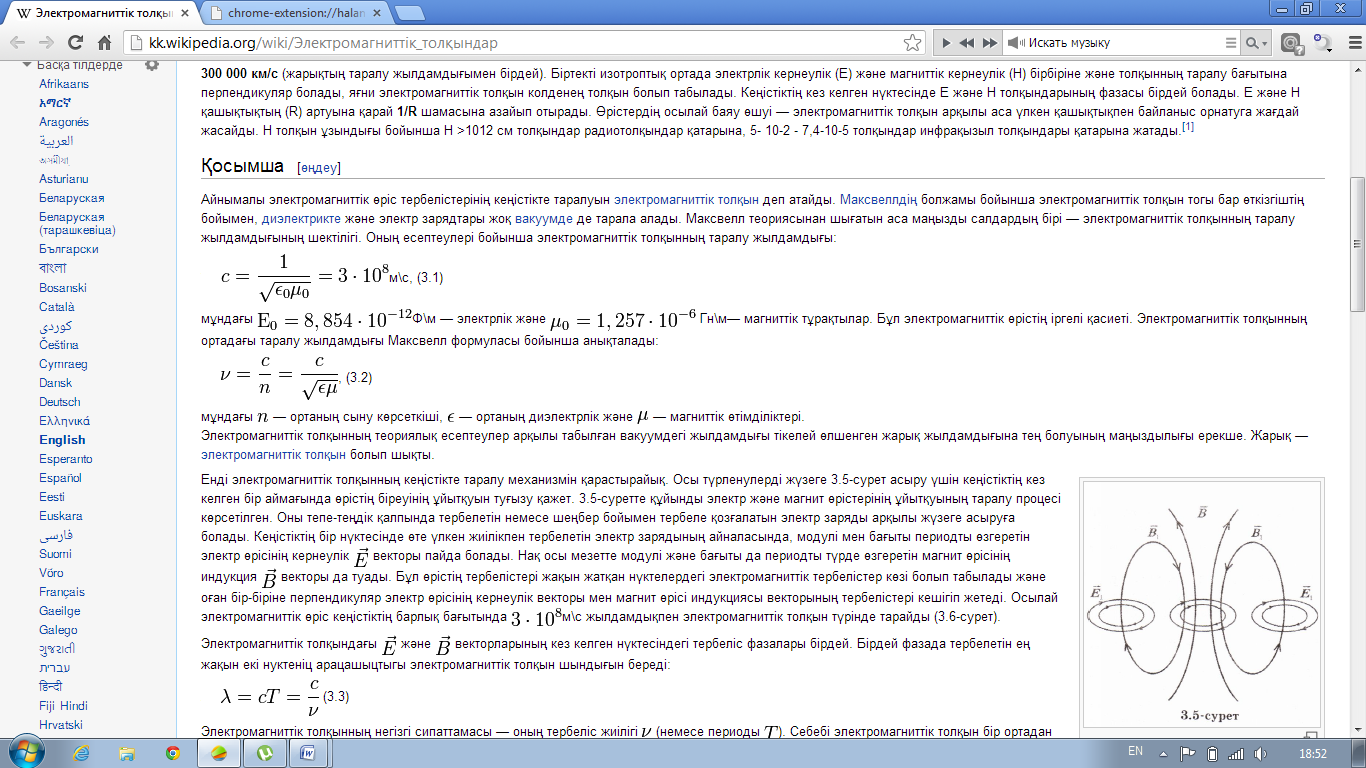Open the Windows Start button
The image size is (1366, 768).
coord(25,752)
